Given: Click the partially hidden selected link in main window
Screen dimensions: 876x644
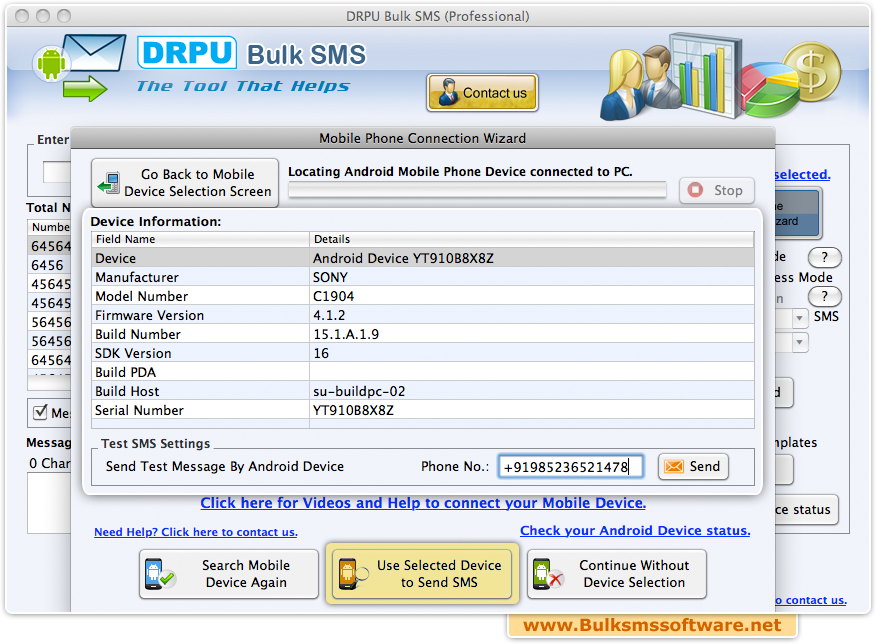Looking at the screenshot, I should pyautogui.click(x=803, y=174).
